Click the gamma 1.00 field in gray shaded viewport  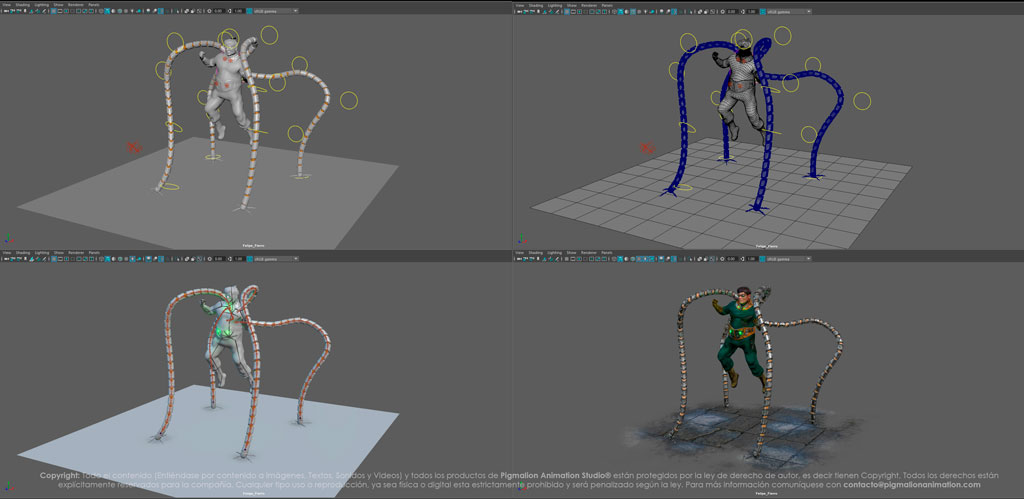pyautogui.click(x=238, y=11)
